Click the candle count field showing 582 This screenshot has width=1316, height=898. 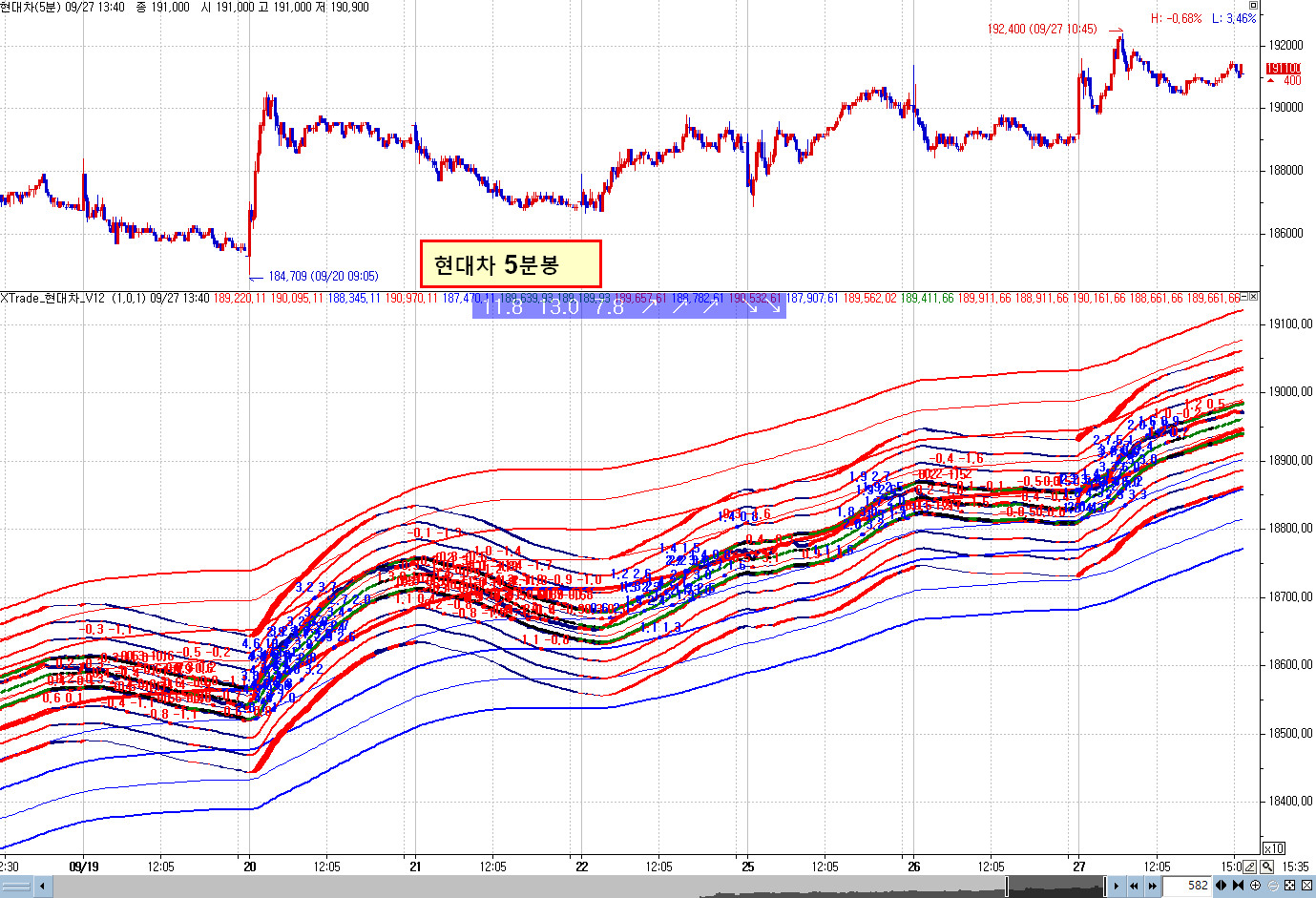(1187, 886)
